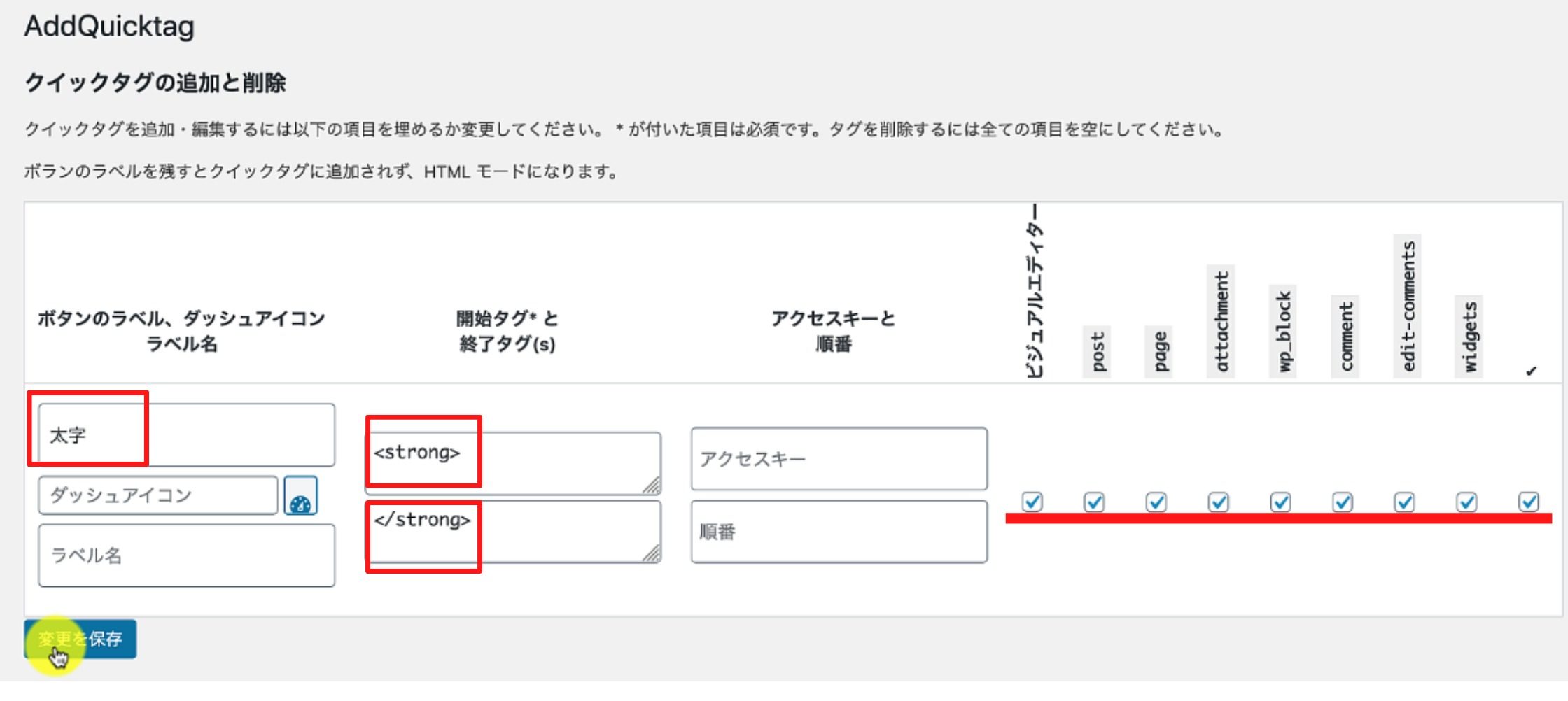1568x701 pixels.
Task: Toggle the select-all checkmark checkbox
Action: [1528, 502]
